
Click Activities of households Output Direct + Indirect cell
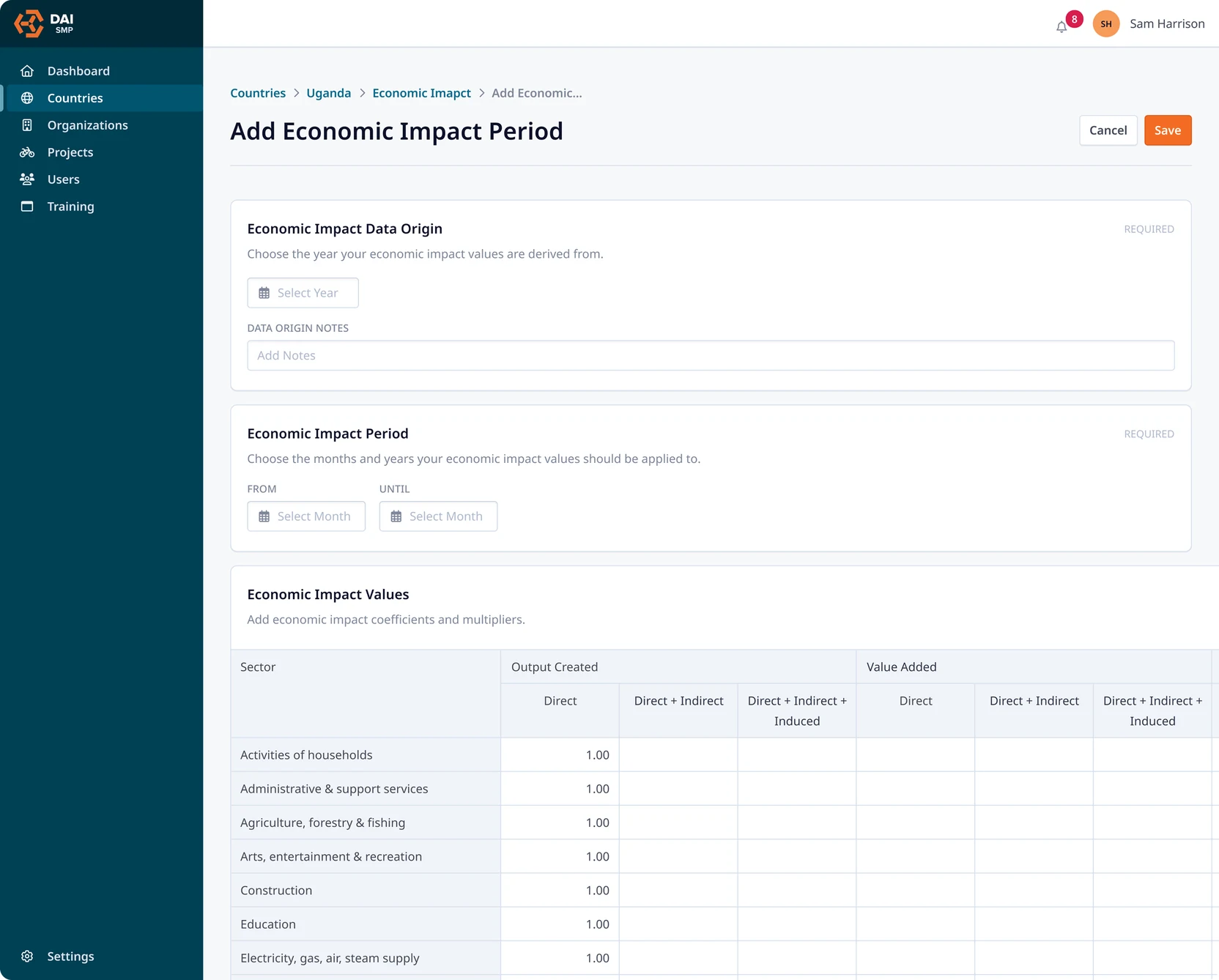pyautogui.click(x=678, y=755)
